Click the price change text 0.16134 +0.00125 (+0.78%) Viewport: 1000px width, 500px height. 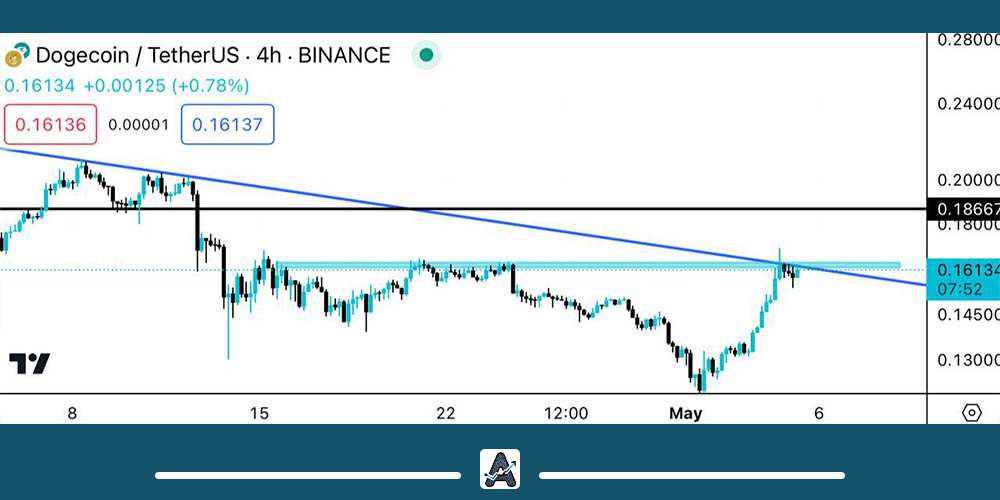[x=127, y=85]
